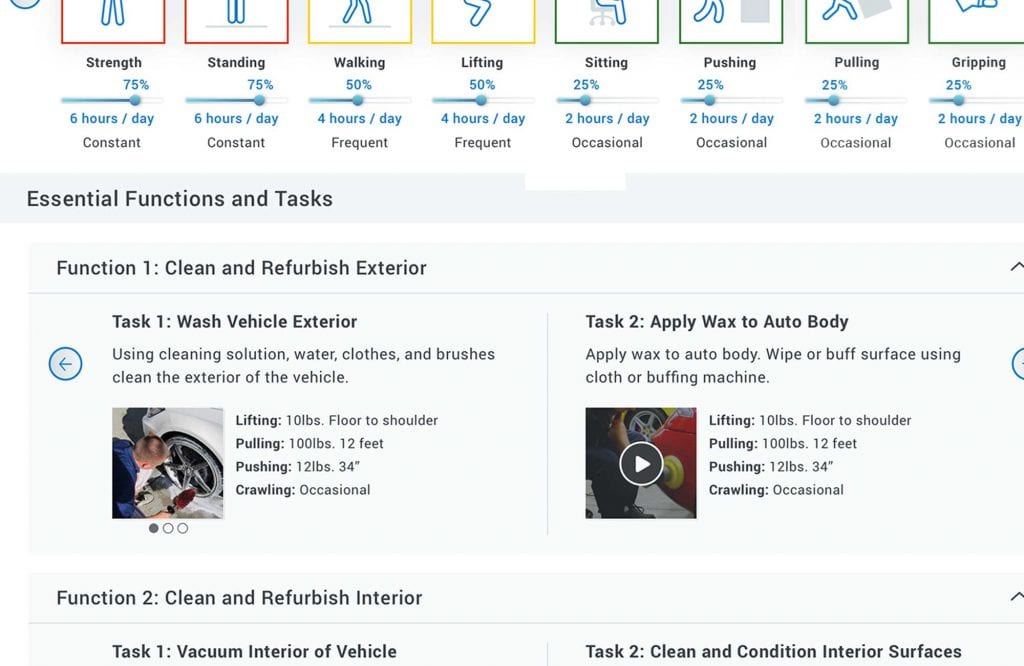Screen dimensions: 1024x666
Task: Select second image carousel dot
Action: coord(168,528)
